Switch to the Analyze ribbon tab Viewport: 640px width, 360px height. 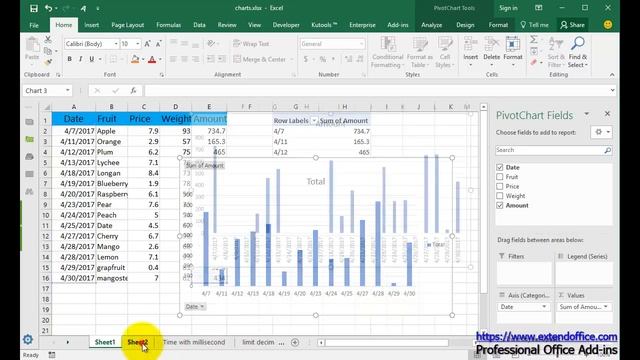[431, 25]
